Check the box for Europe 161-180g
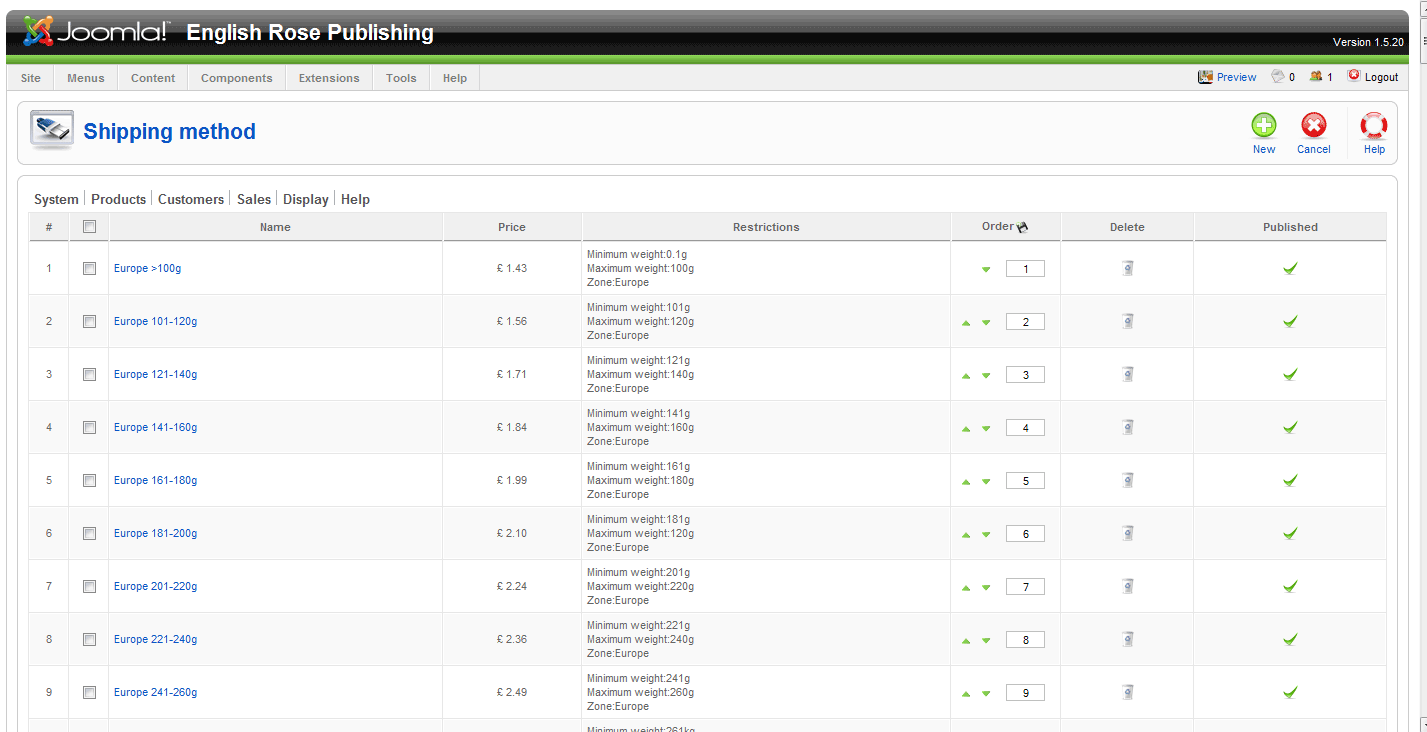The image size is (1427, 732). [x=89, y=480]
